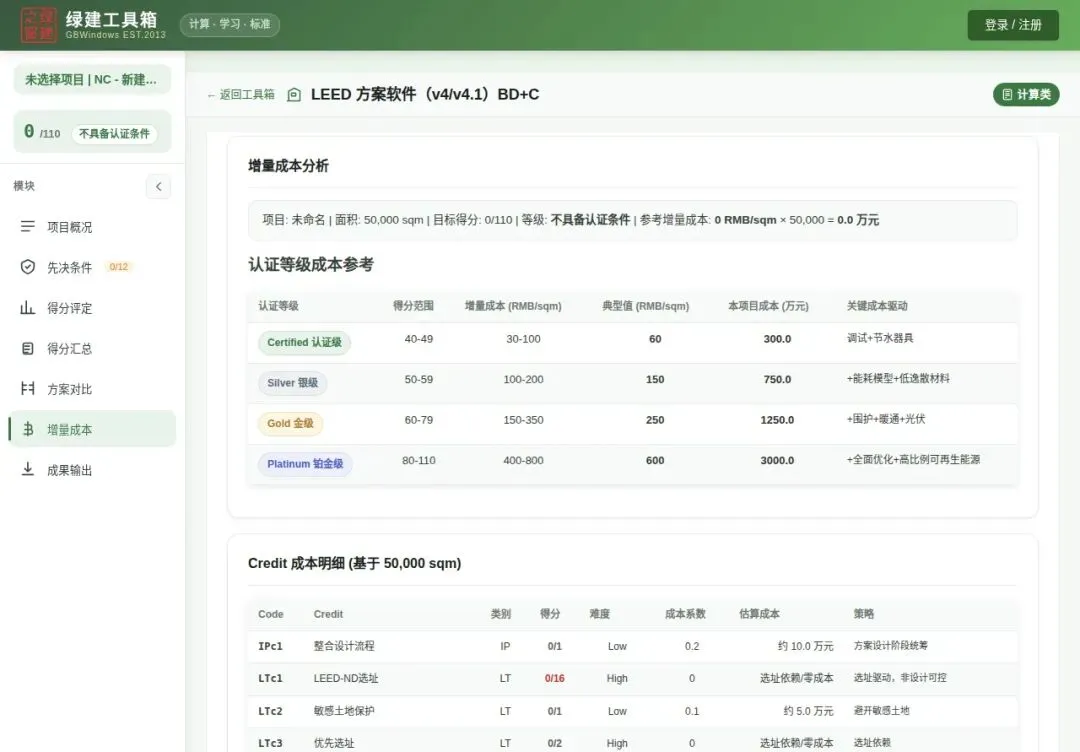Click the +围护+暖通+光伏 cost driver text

click(x=885, y=419)
